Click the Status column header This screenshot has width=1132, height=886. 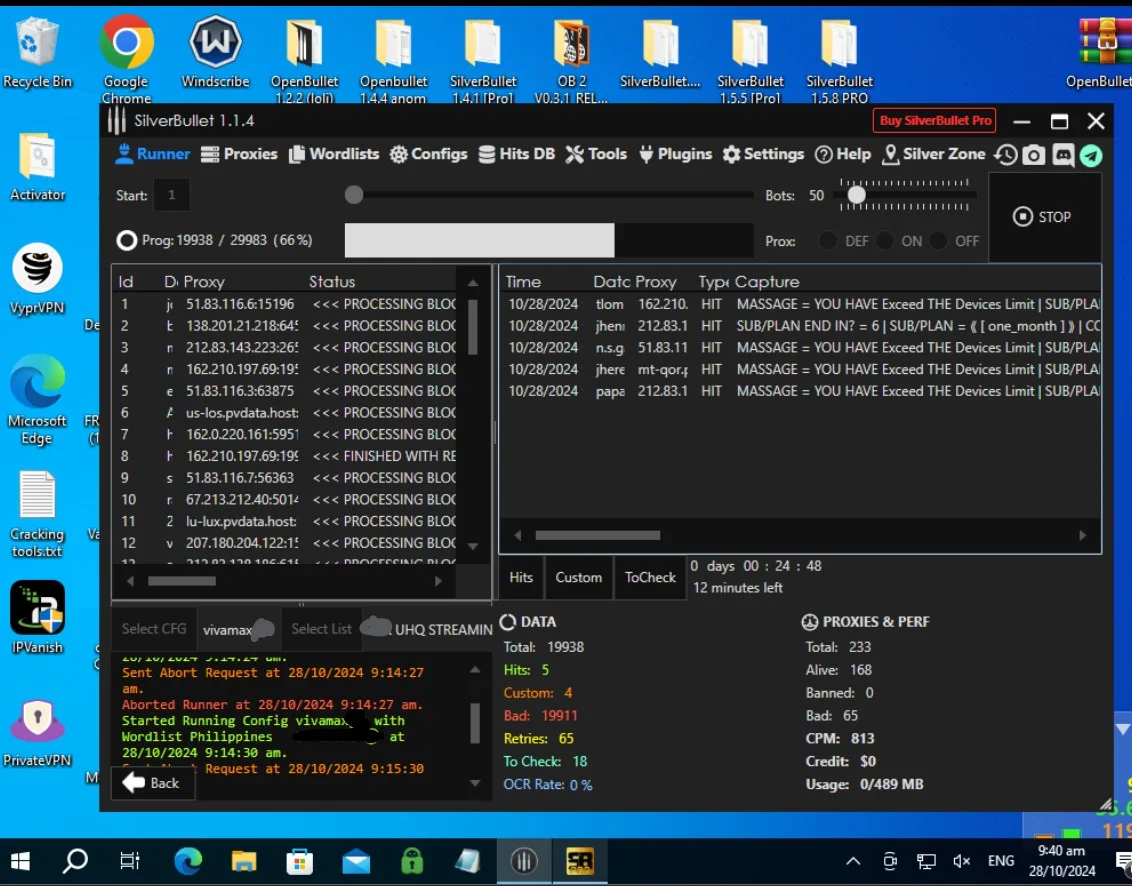pos(332,282)
